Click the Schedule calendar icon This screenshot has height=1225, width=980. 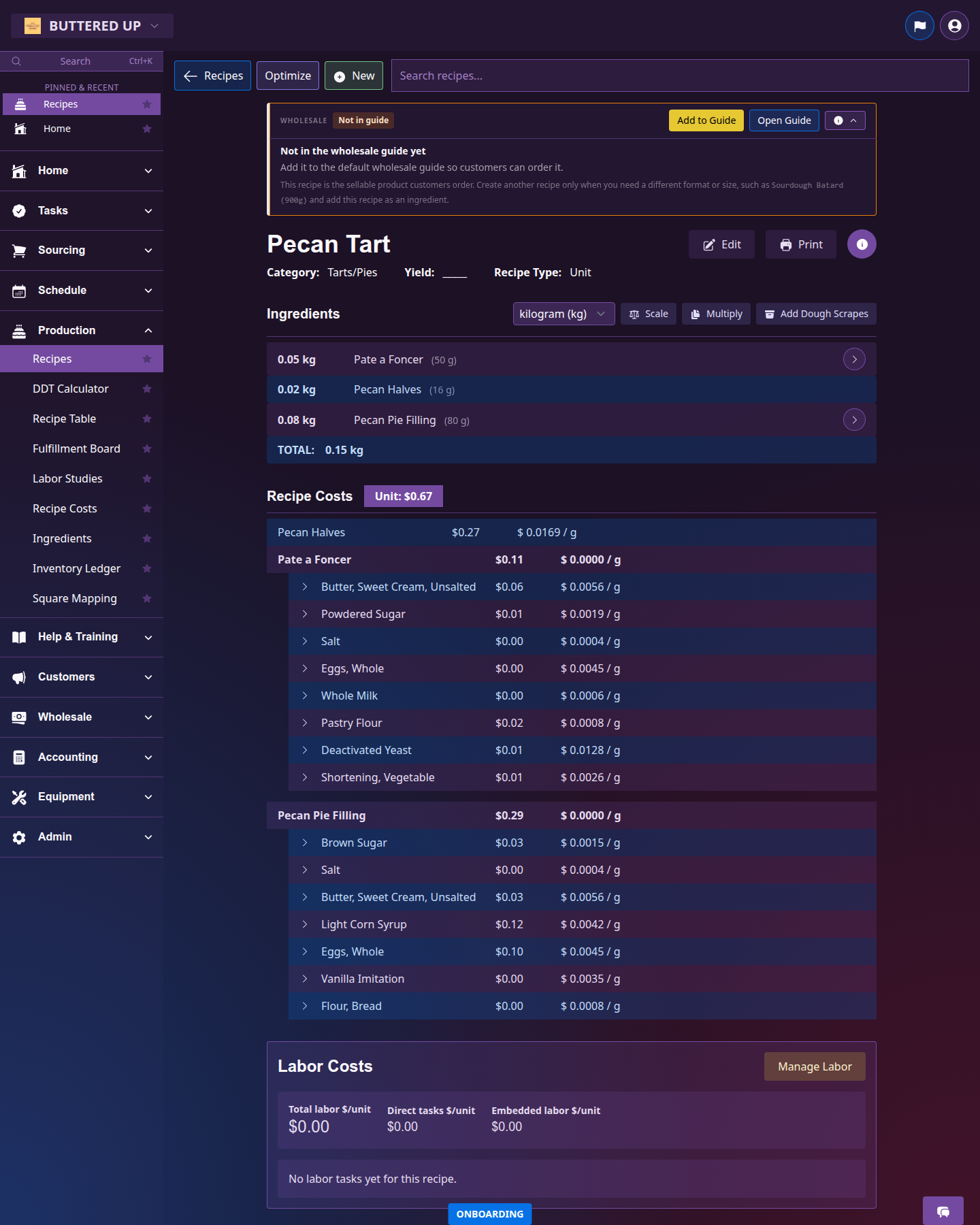point(19,291)
